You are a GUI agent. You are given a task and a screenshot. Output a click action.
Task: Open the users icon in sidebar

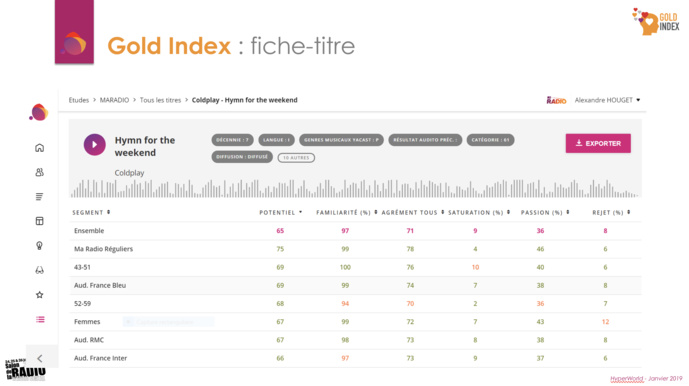click(x=40, y=172)
